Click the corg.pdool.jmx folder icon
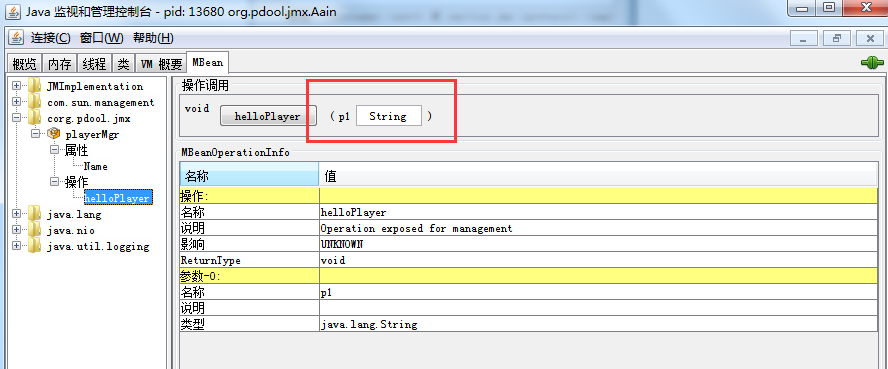Screen dimensions: 888x369 pos(35,118)
